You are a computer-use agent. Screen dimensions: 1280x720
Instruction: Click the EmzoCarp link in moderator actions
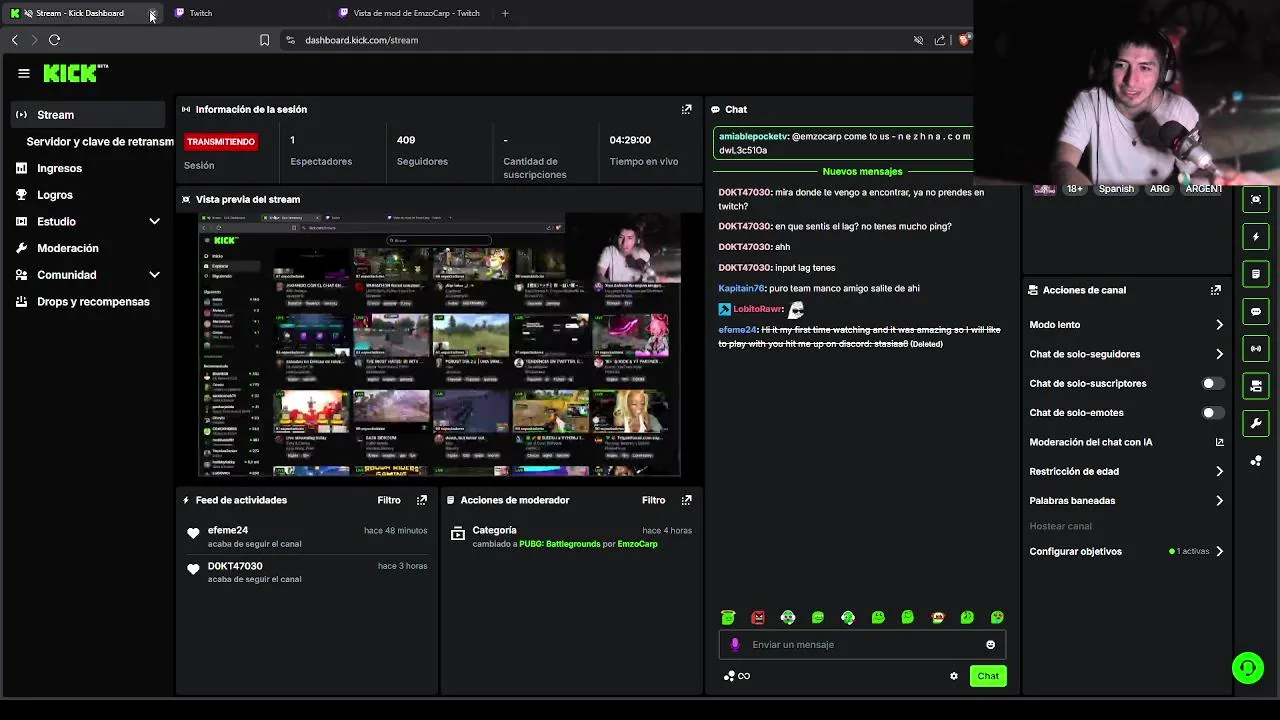638,544
